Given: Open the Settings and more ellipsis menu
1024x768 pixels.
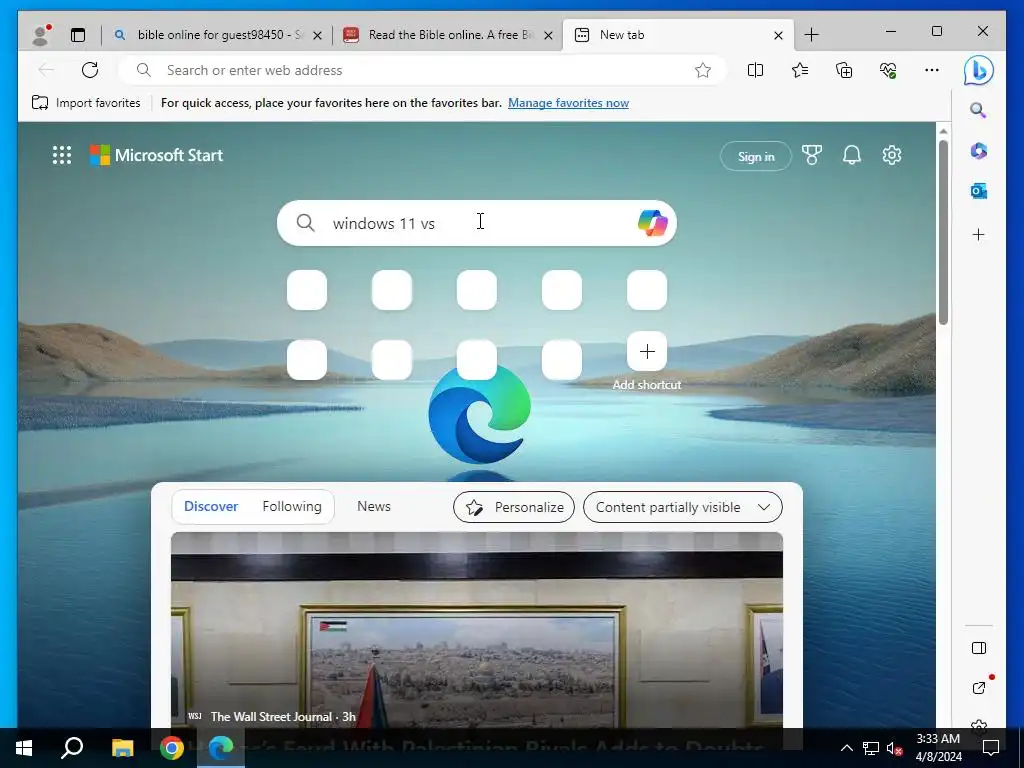Looking at the screenshot, I should pos(932,70).
